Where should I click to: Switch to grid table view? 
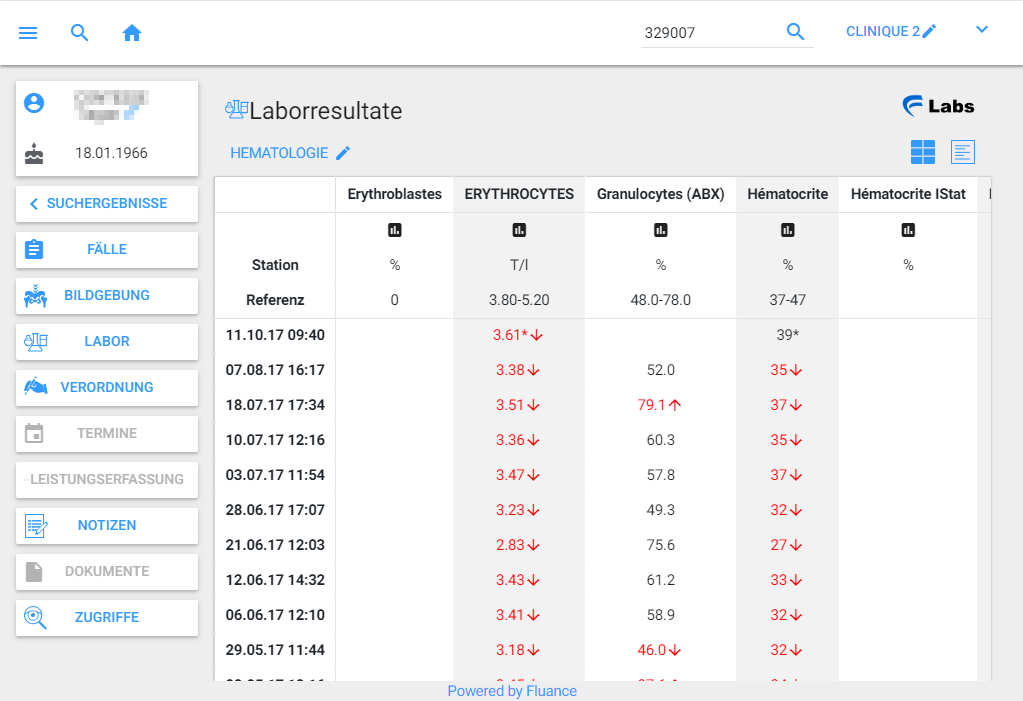tap(923, 152)
